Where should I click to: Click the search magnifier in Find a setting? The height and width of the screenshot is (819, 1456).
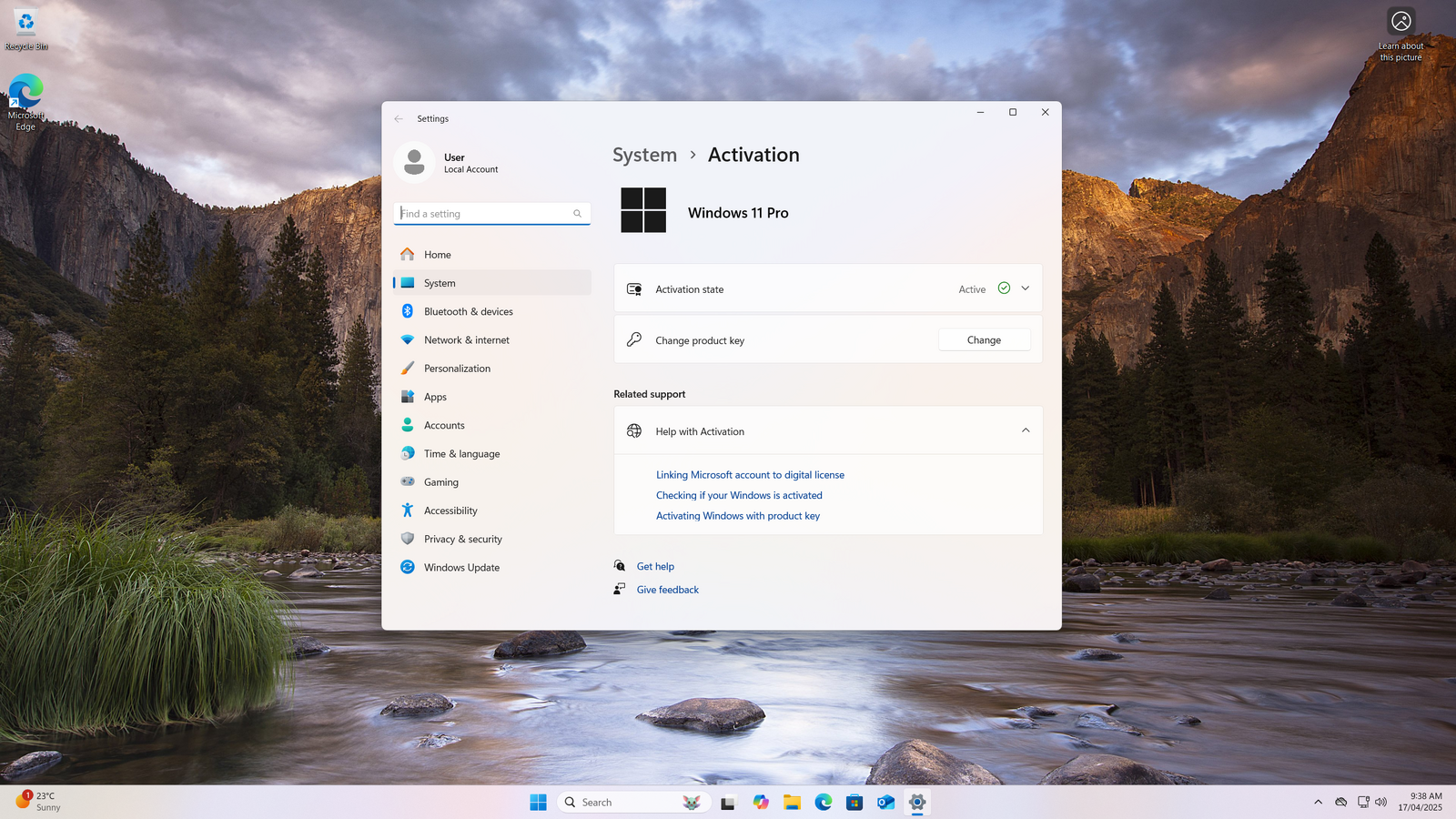[x=577, y=214]
